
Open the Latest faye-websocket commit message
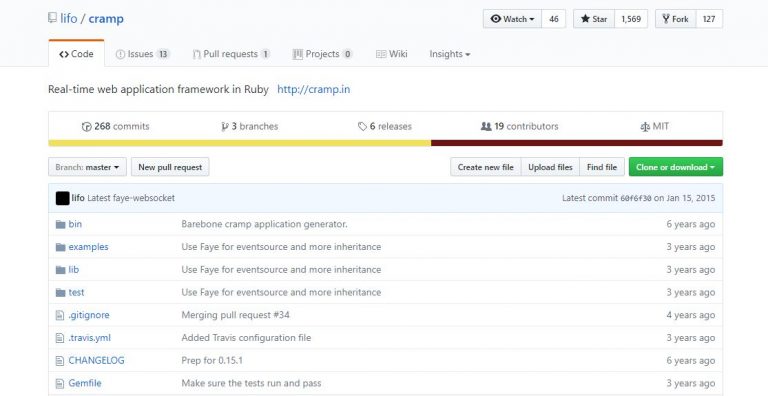(131, 198)
